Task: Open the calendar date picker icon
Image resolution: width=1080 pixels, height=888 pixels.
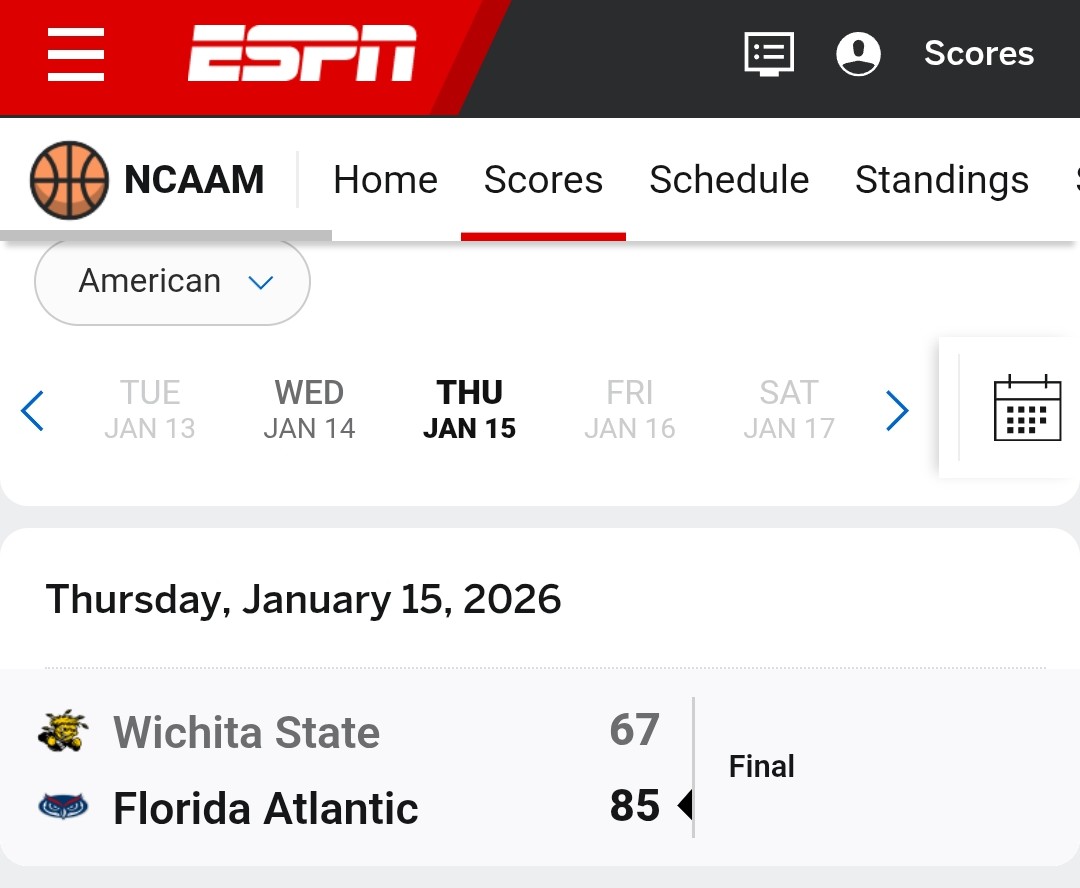Action: click(x=1027, y=408)
